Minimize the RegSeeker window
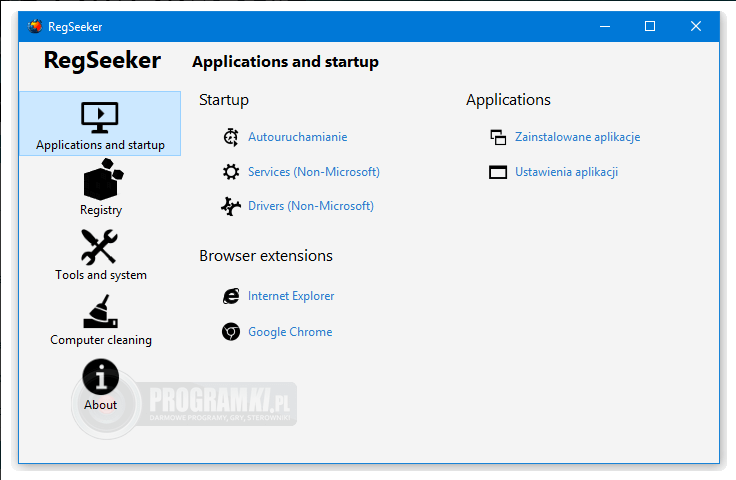The height and width of the screenshot is (480, 736). 605,26
